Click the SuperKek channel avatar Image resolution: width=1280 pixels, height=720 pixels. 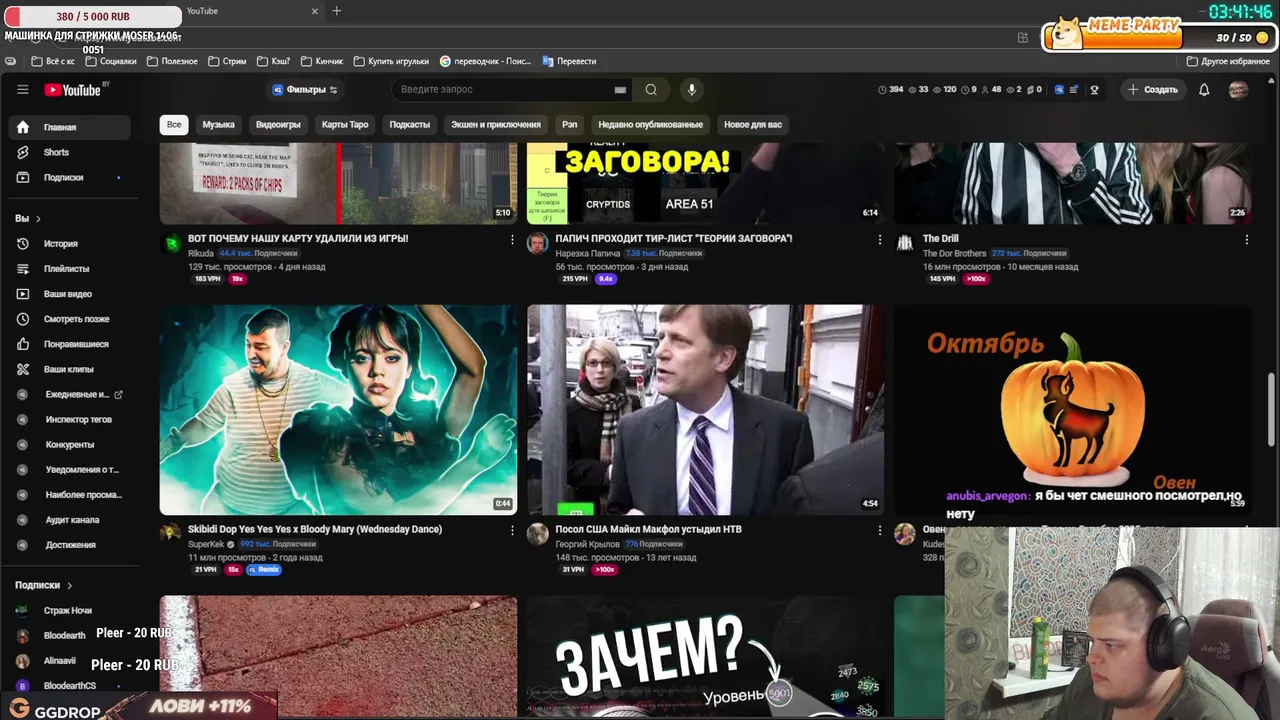click(171, 533)
